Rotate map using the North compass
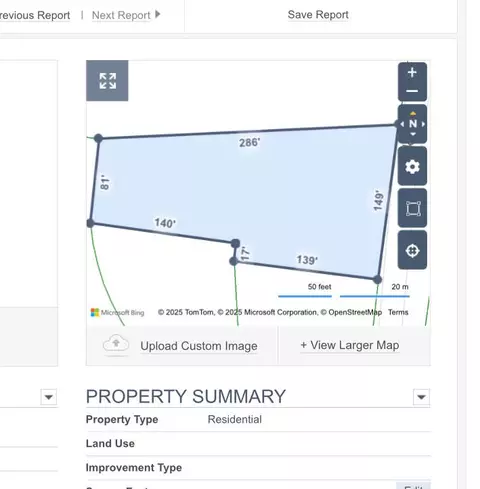The width and height of the screenshot is (480, 489). (x=412, y=124)
